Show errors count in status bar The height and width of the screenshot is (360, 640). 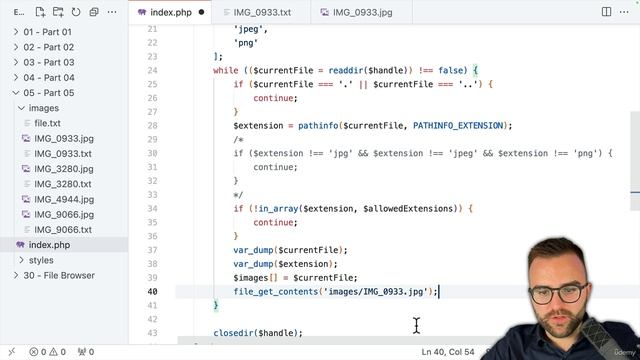click(38, 352)
